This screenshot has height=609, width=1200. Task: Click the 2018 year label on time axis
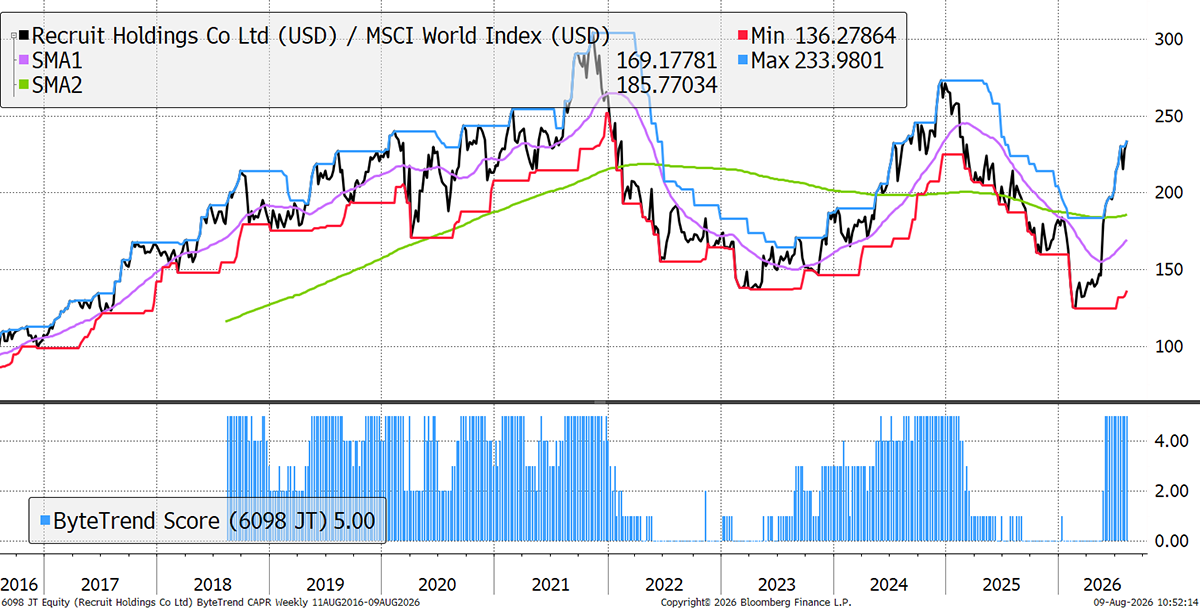click(x=211, y=583)
